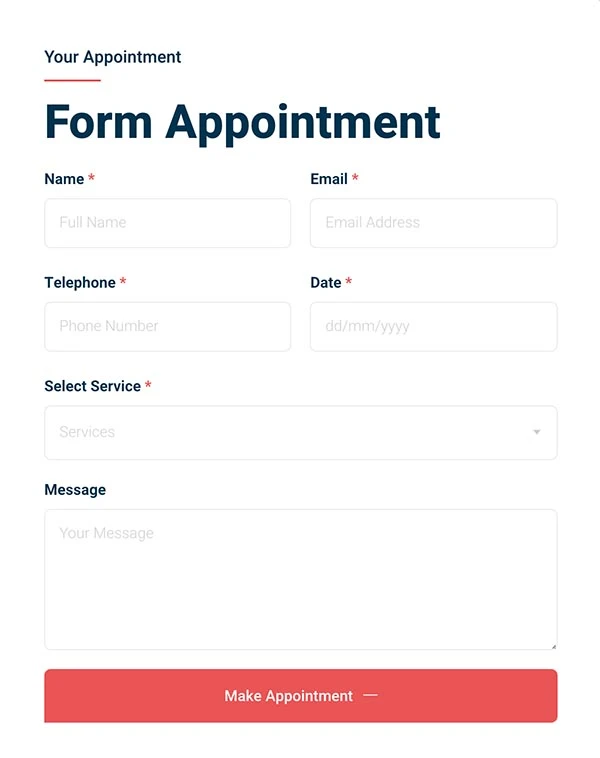600x758 pixels.
Task: Click the Form Appointment heading
Action: (x=242, y=122)
